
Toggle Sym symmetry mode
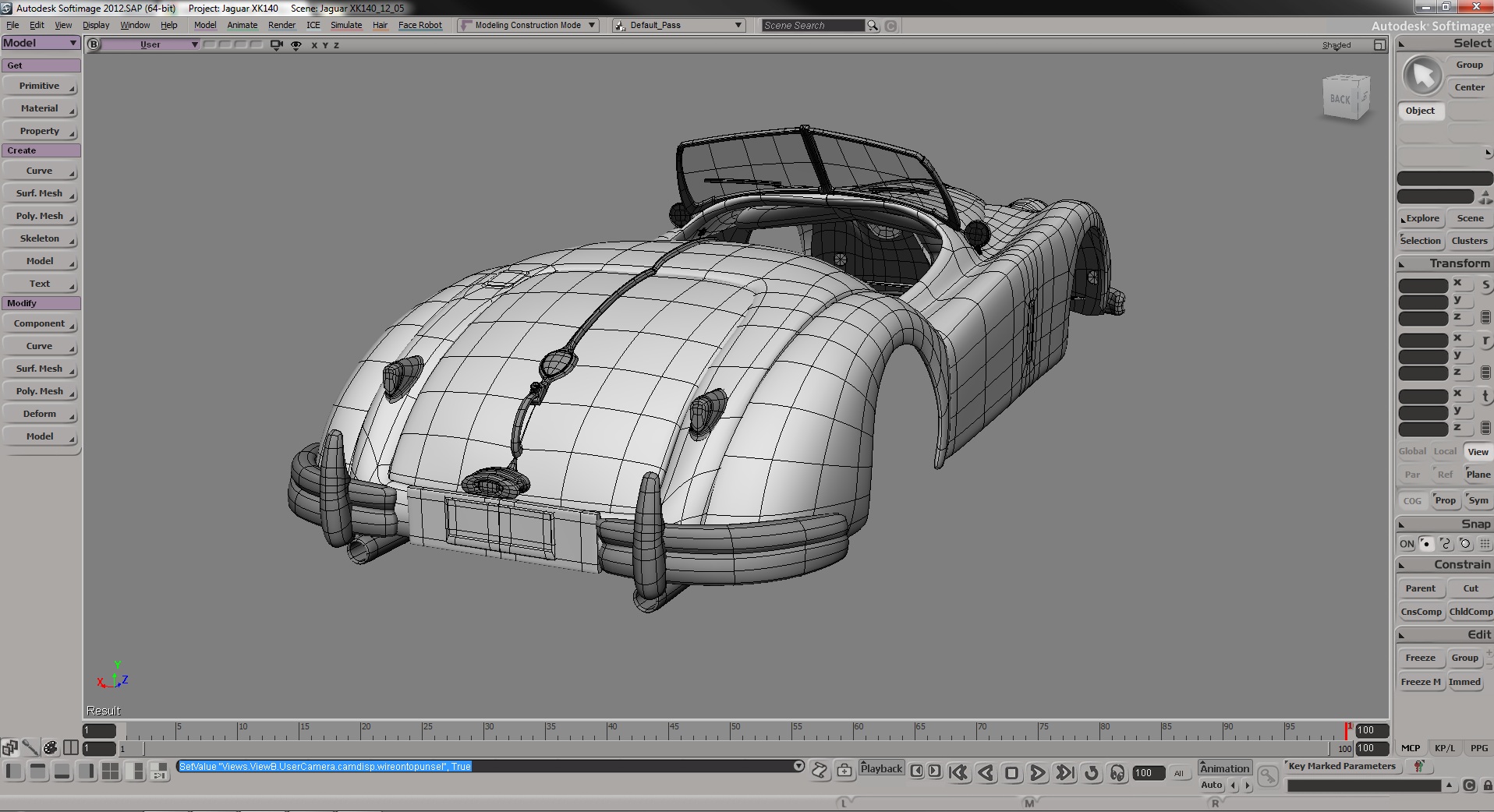click(x=1478, y=500)
